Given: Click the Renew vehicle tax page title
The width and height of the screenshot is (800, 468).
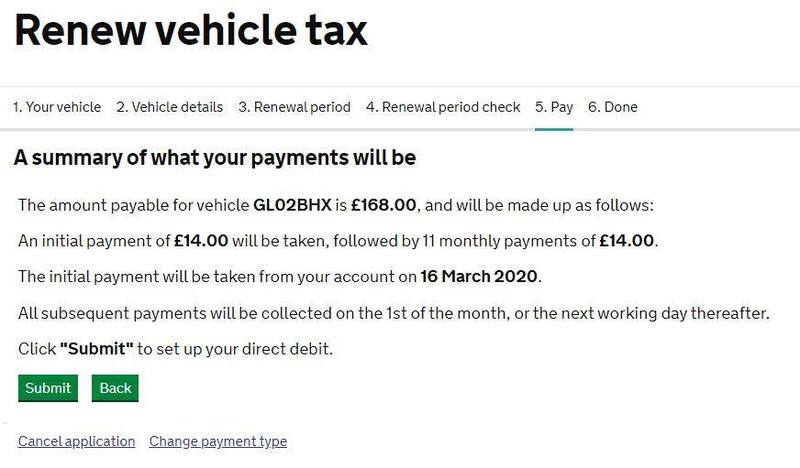Looking at the screenshot, I should tap(190, 32).
